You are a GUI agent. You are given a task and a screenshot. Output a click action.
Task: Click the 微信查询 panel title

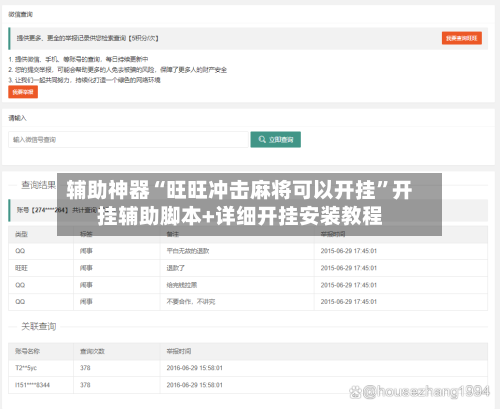pyautogui.click(x=20, y=14)
